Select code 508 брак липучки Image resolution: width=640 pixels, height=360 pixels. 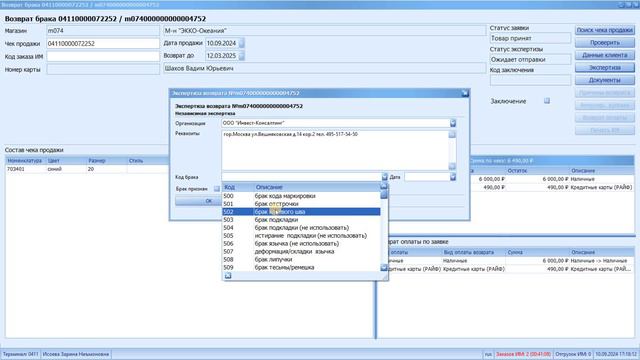coord(301,260)
